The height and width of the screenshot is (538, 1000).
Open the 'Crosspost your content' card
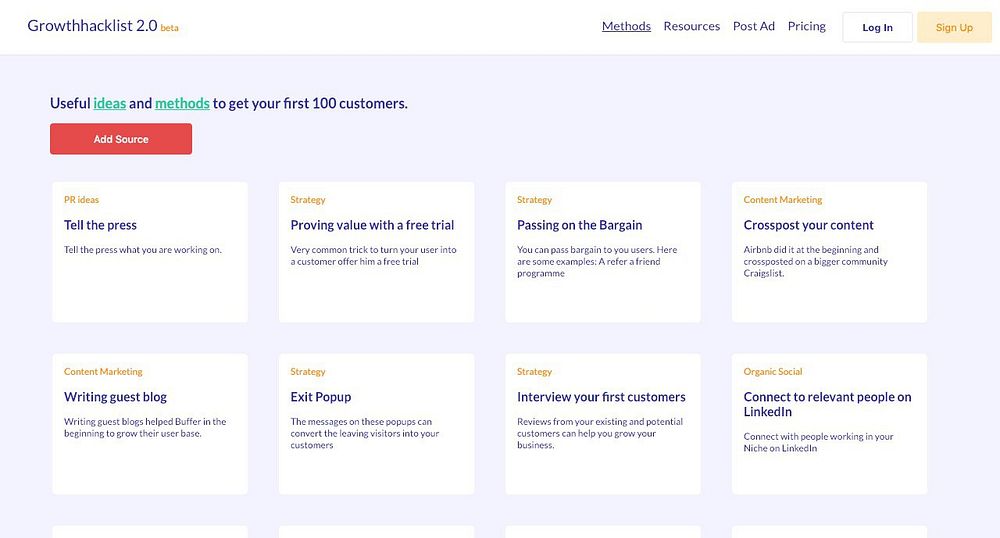[808, 225]
